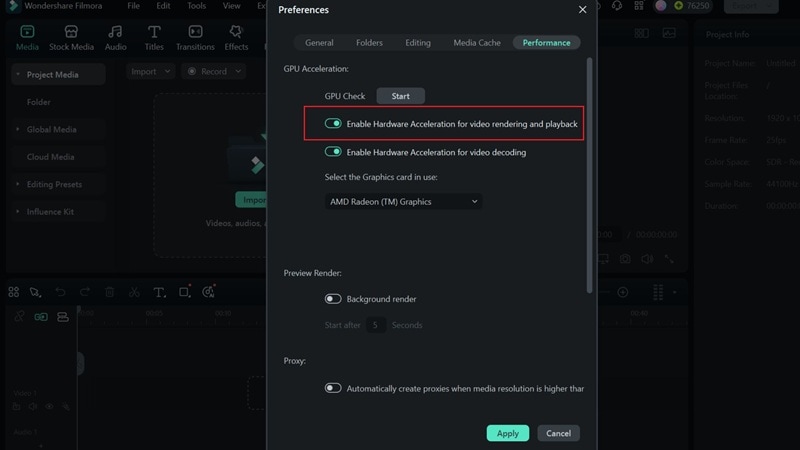Open the View menu
Screen dimensions: 800x450
(x=231, y=6)
